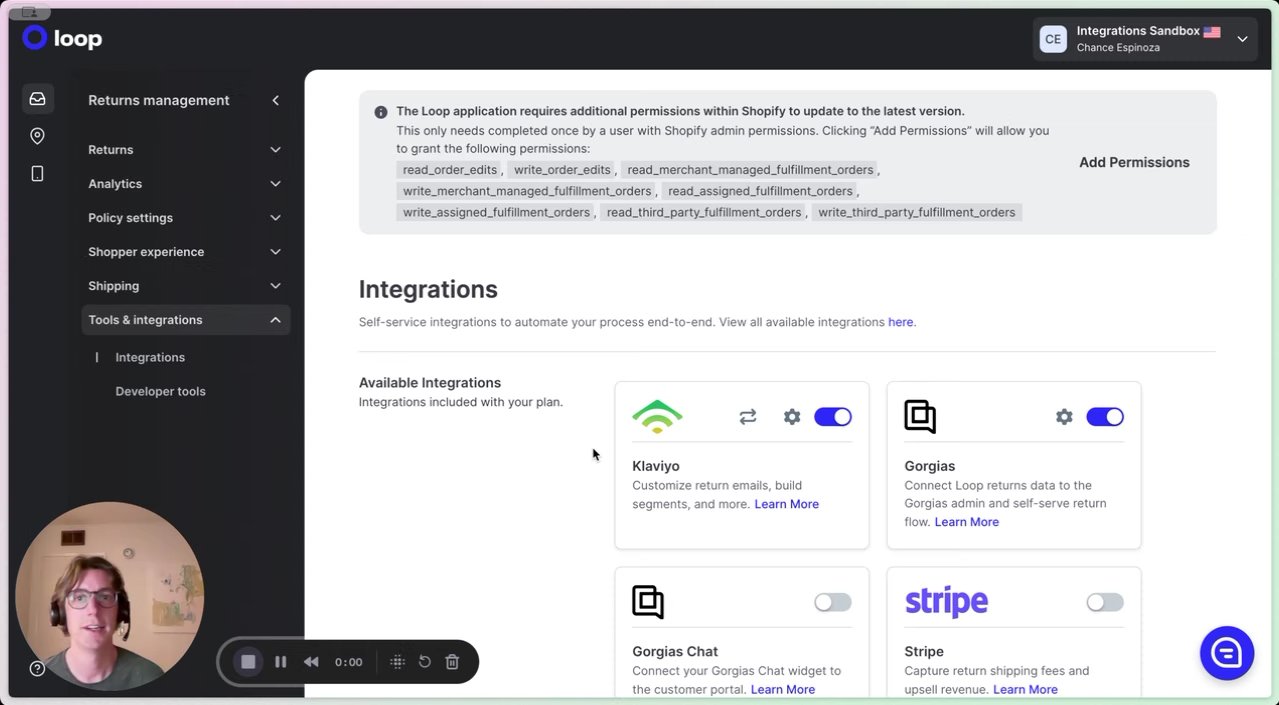
Task: Collapse the Tools & integrations section
Action: 185,320
